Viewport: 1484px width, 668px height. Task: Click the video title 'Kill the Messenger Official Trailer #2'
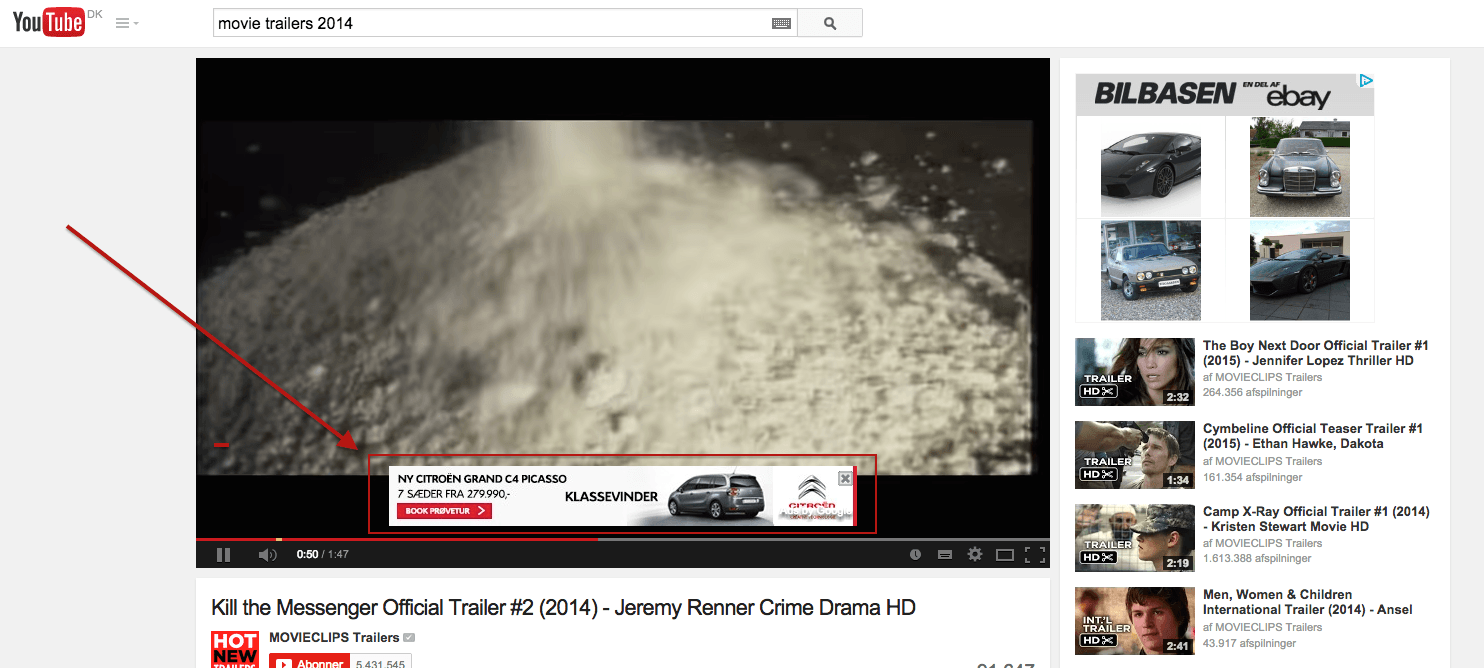(x=563, y=608)
